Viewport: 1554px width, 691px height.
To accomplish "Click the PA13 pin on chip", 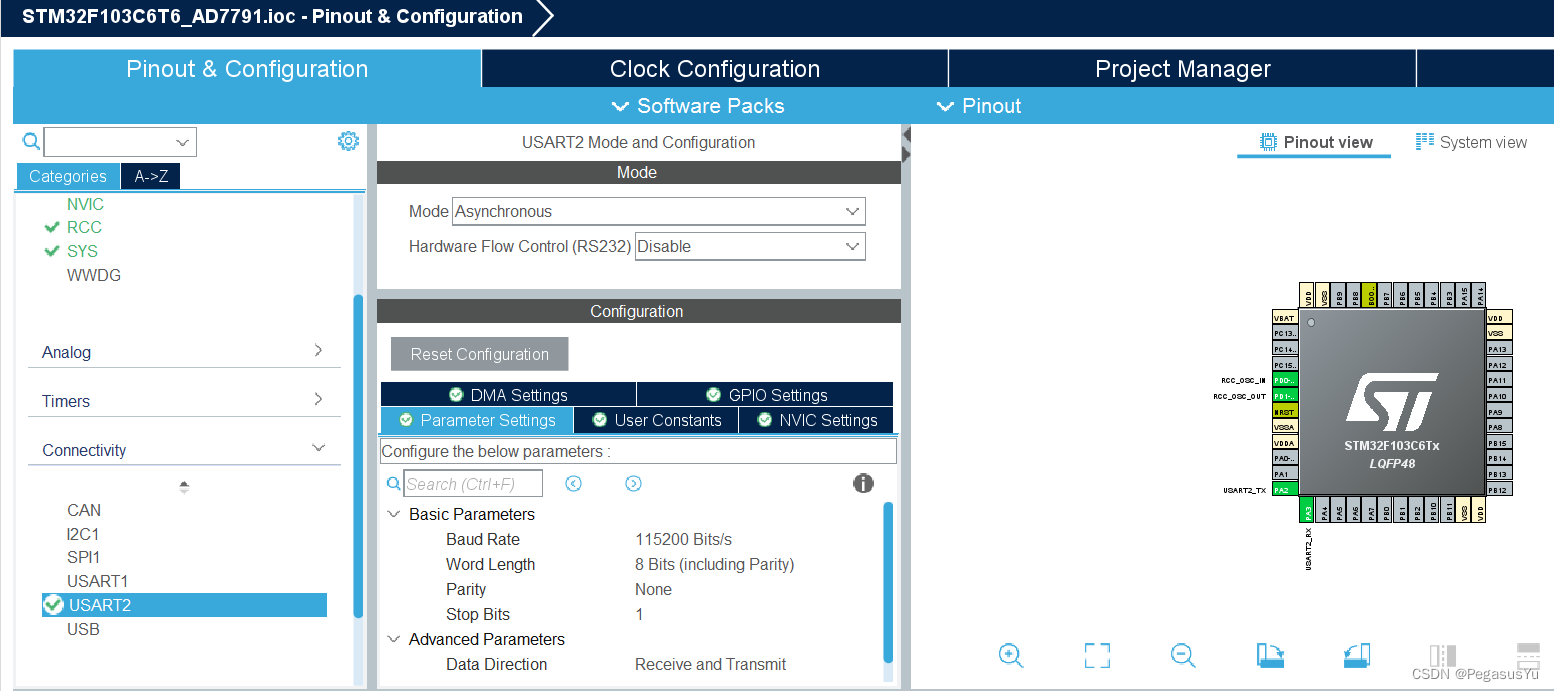I will [1498, 349].
